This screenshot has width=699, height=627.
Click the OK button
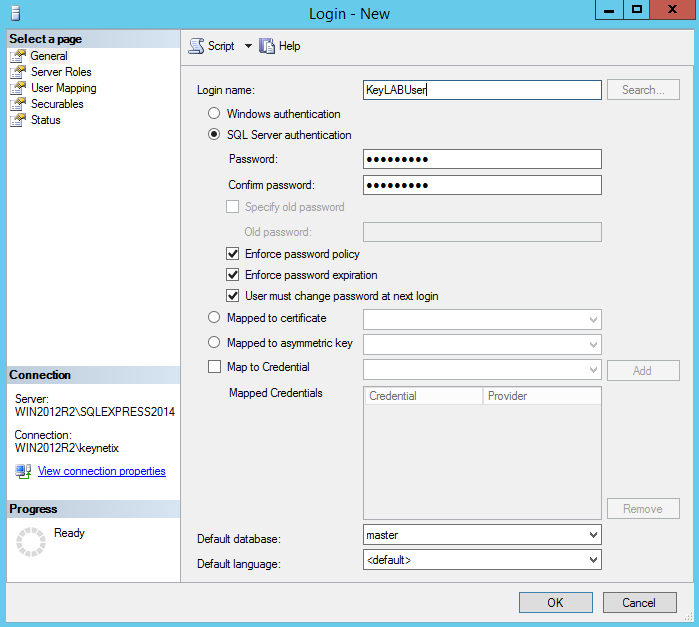pyautogui.click(x=555, y=602)
